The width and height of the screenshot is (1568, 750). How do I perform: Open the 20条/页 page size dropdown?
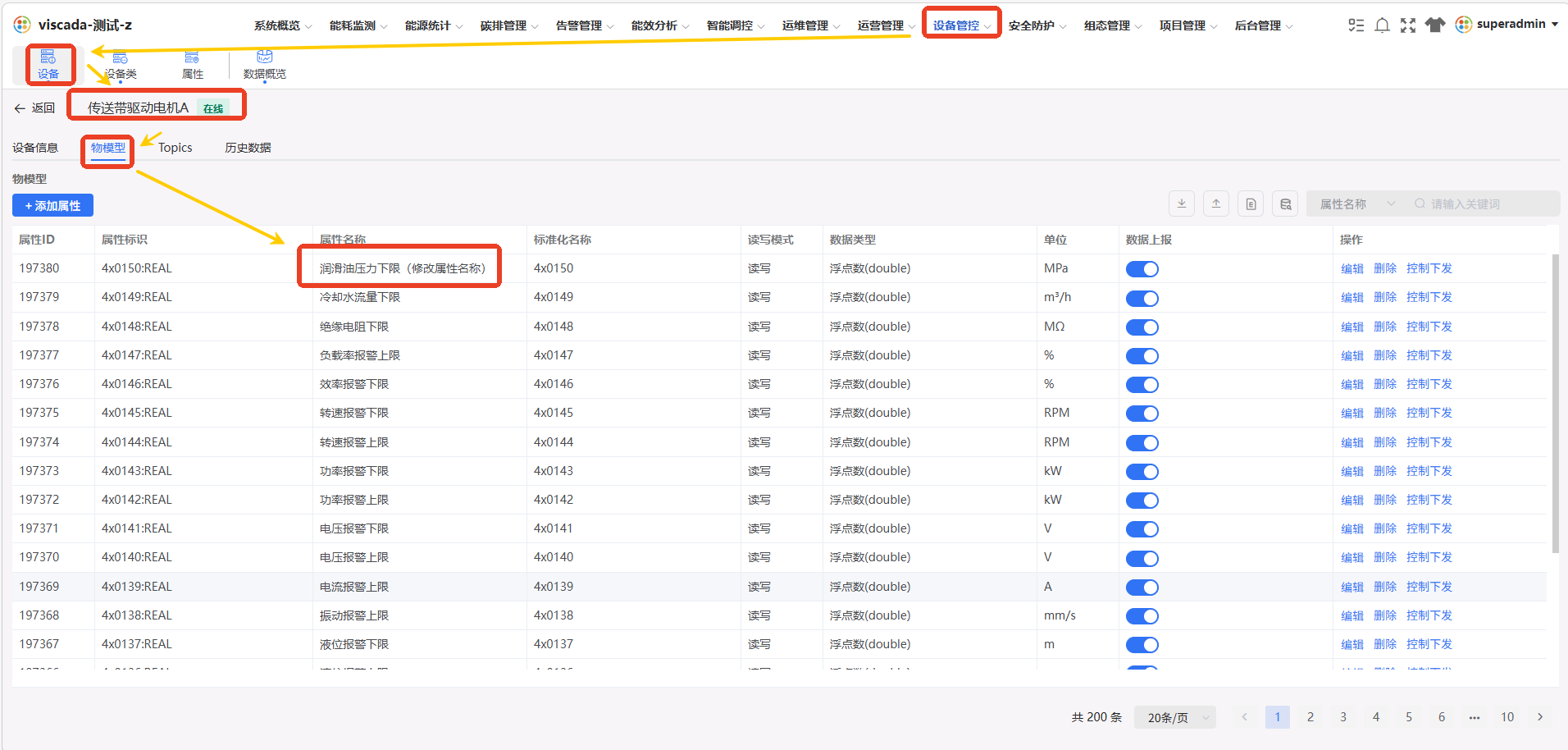[1175, 717]
